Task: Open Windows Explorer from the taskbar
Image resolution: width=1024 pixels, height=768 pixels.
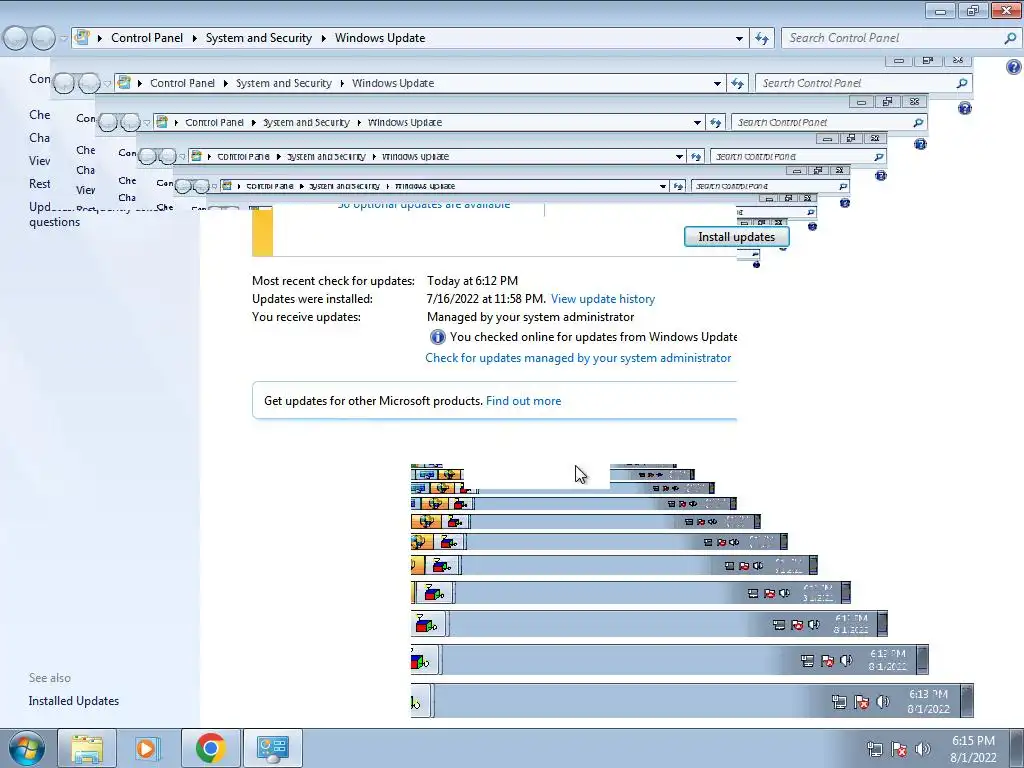Action: (x=87, y=748)
